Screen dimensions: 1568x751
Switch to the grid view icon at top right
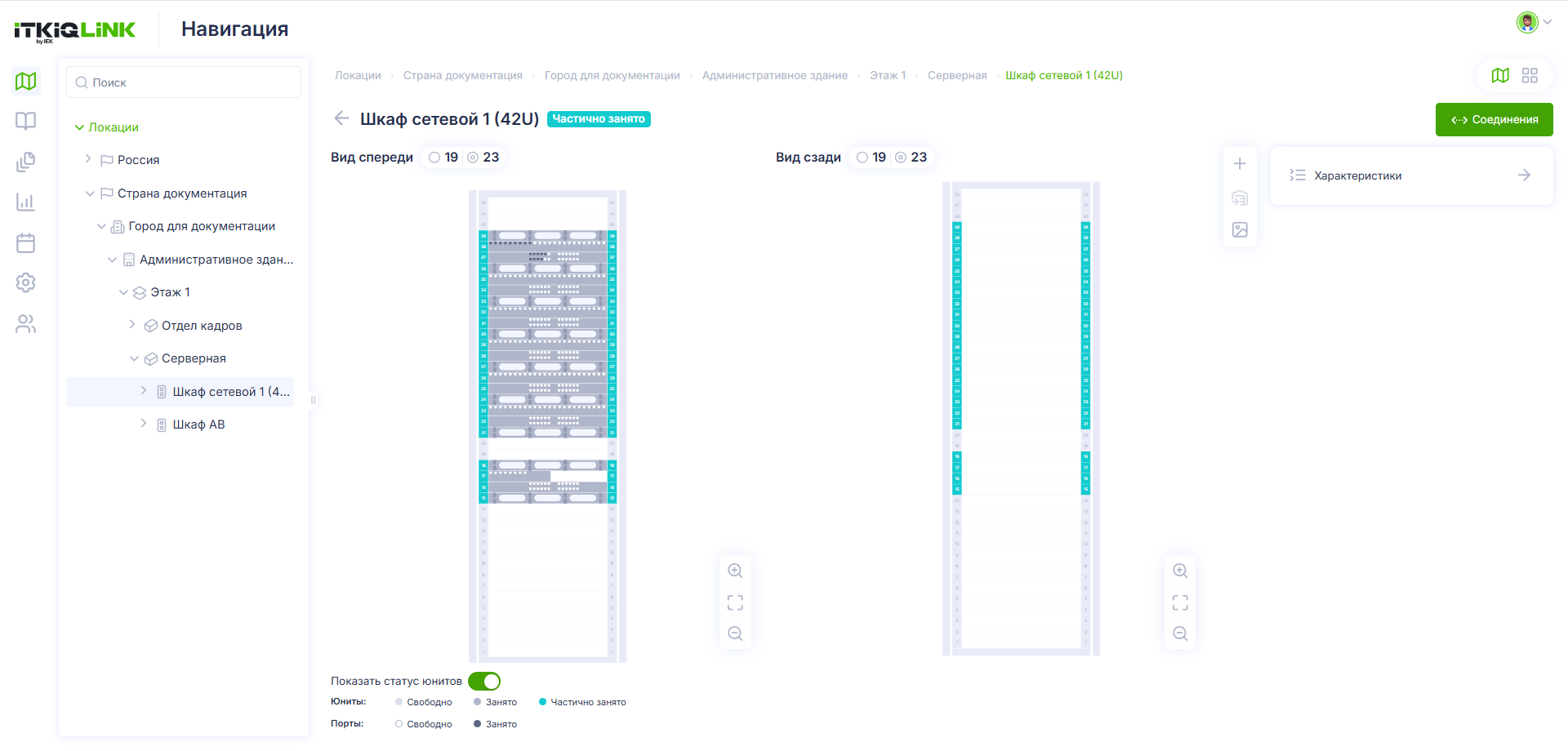[1530, 75]
